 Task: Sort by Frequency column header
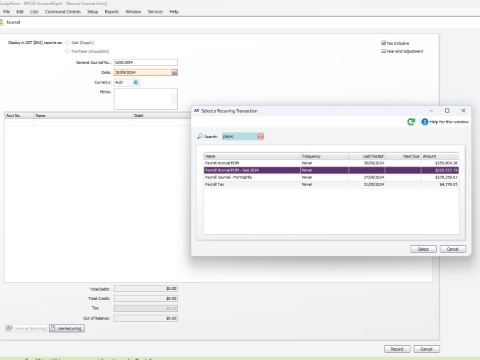(x=324, y=156)
